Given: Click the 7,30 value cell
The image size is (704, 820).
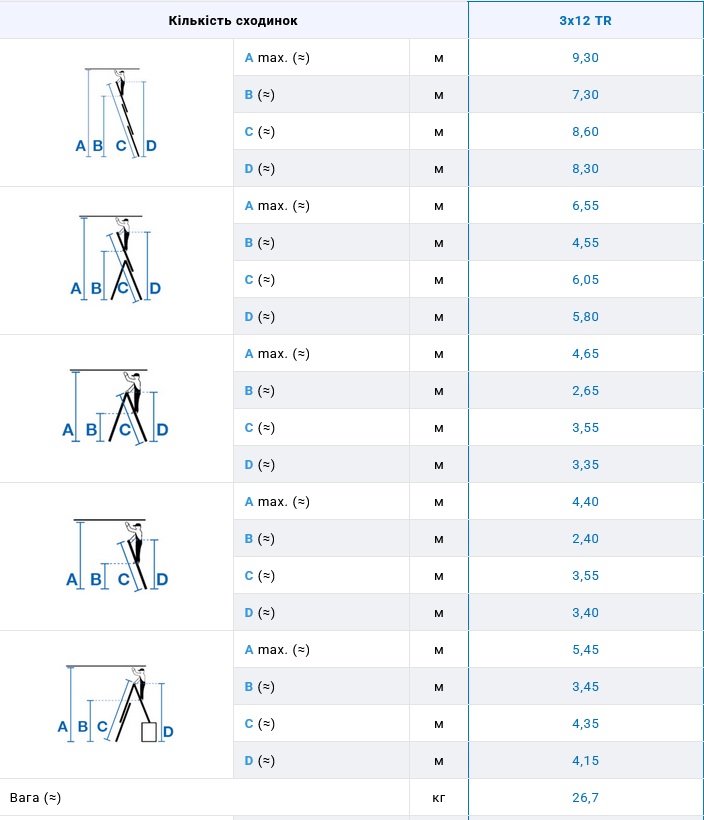Looking at the screenshot, I should click(585, 95).
